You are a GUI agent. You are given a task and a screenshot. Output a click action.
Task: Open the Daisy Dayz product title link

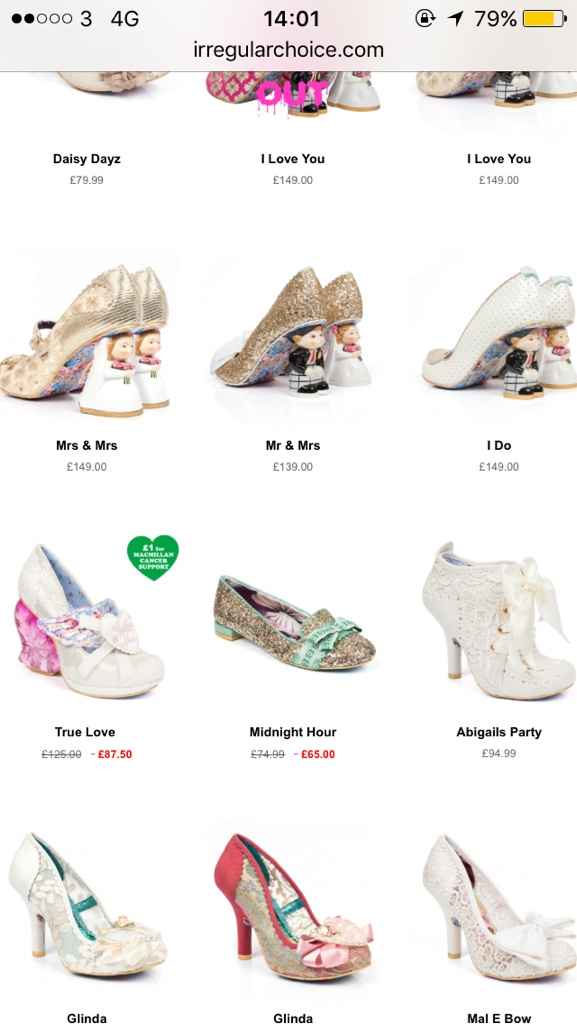[87, 159]
